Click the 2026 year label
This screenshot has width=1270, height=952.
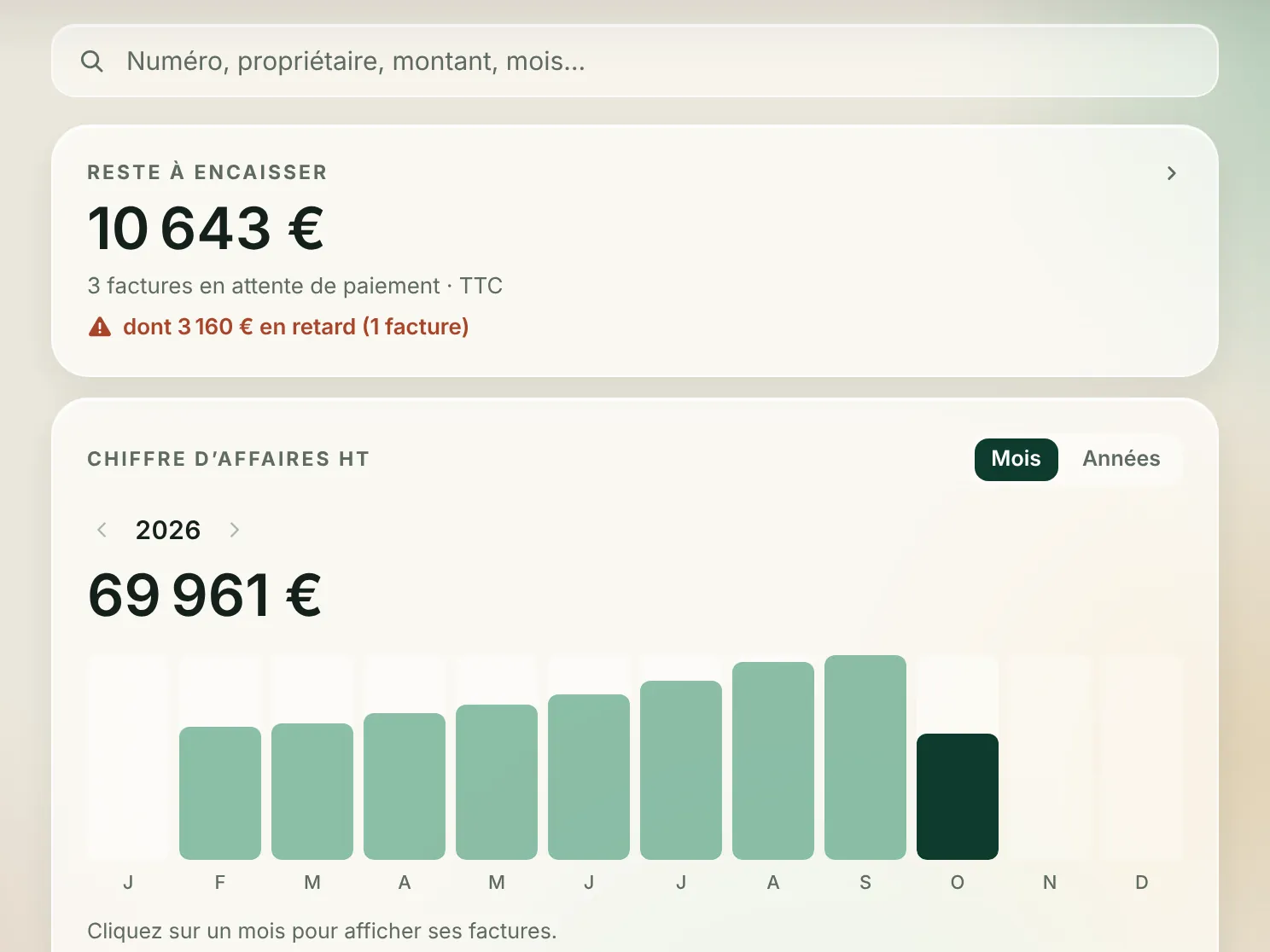[x=168, y=530]
